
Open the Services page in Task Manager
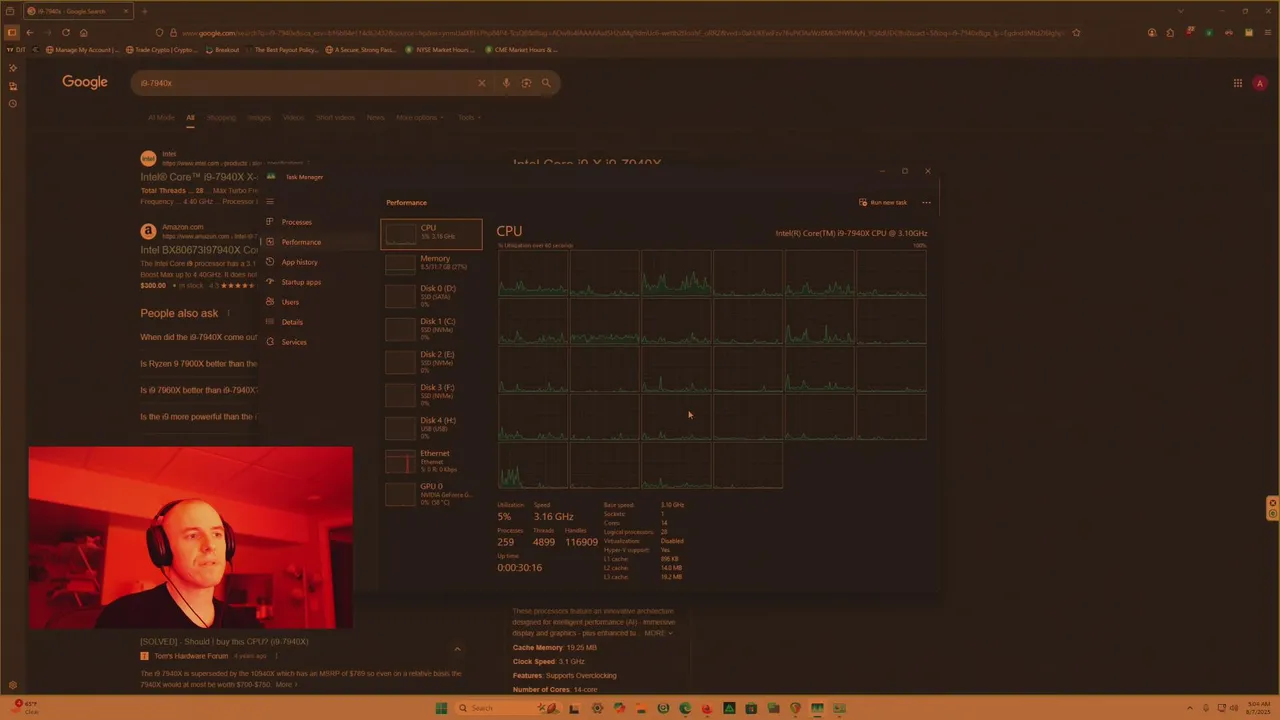click(293, 342)
